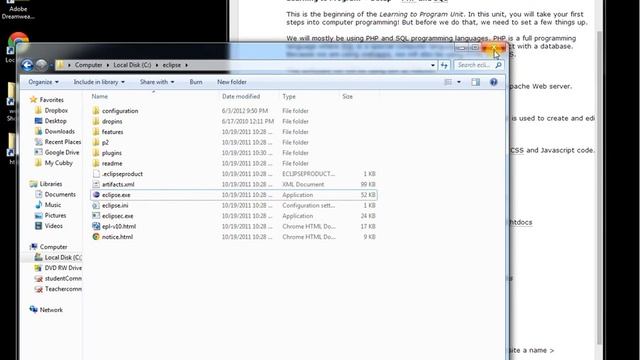
Task: Change view with the views icon
Action: pyautogui.click(x=448, y=82)
